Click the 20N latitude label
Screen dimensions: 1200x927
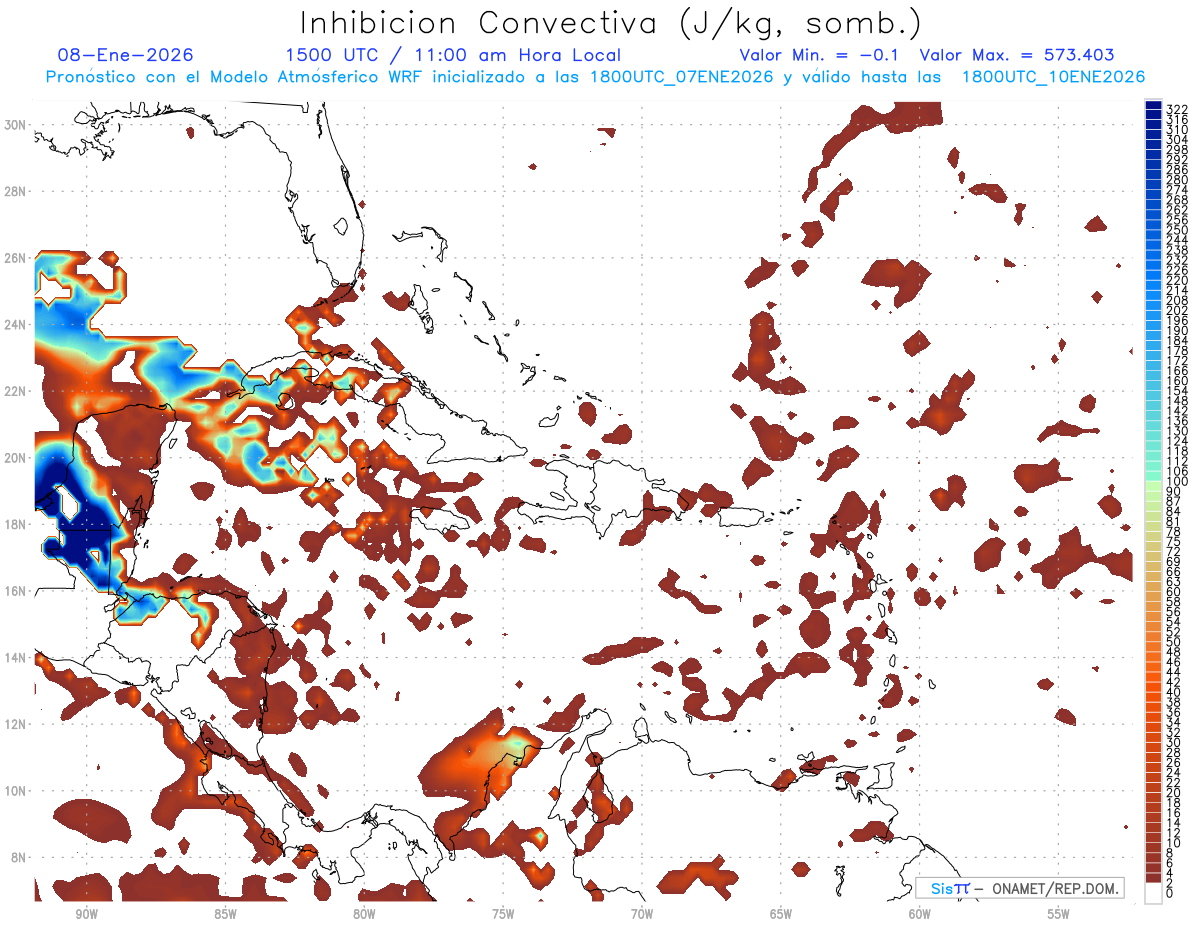click(x=17, y=458)
